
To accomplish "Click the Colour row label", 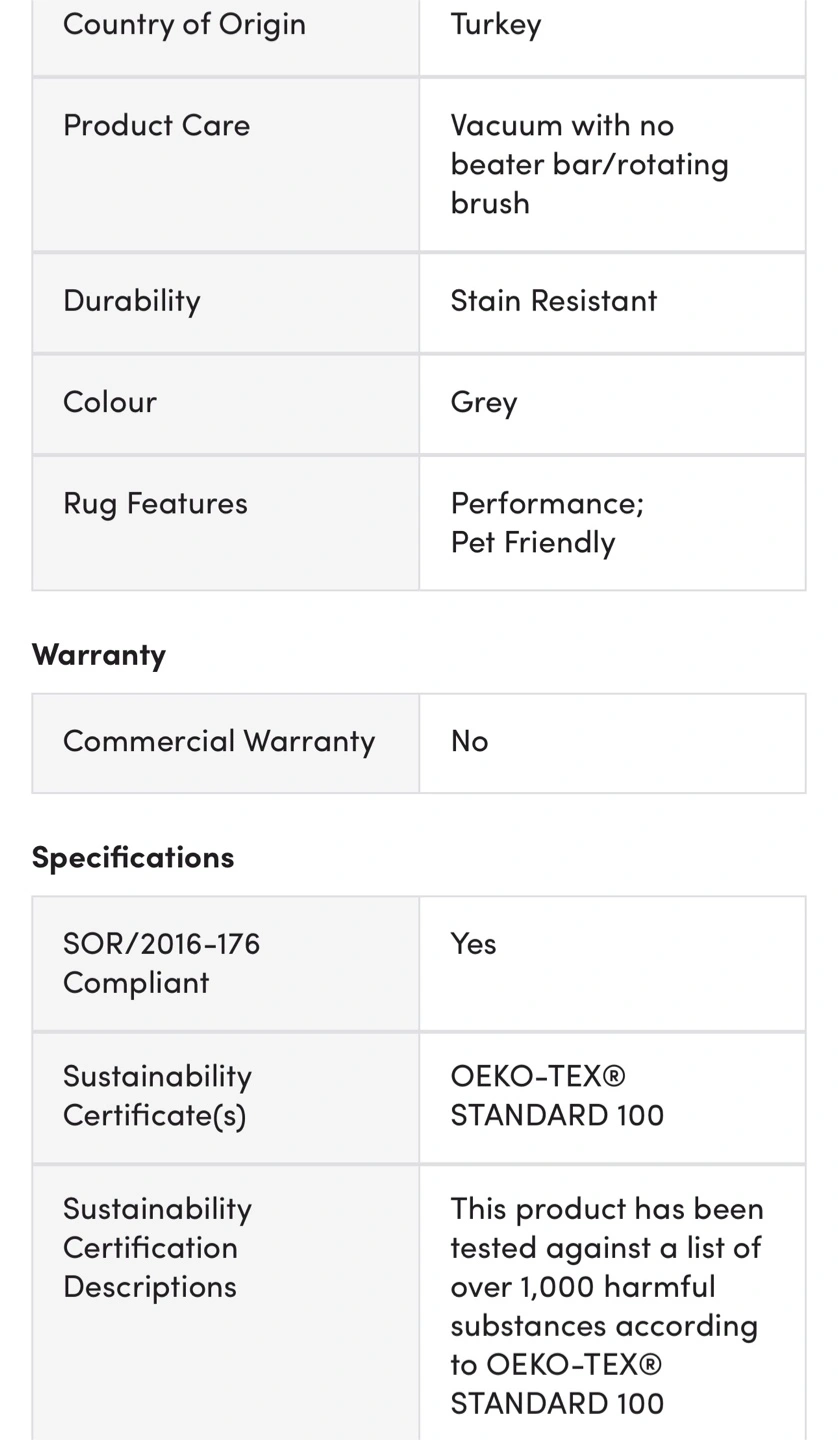I will coord(109,401).
